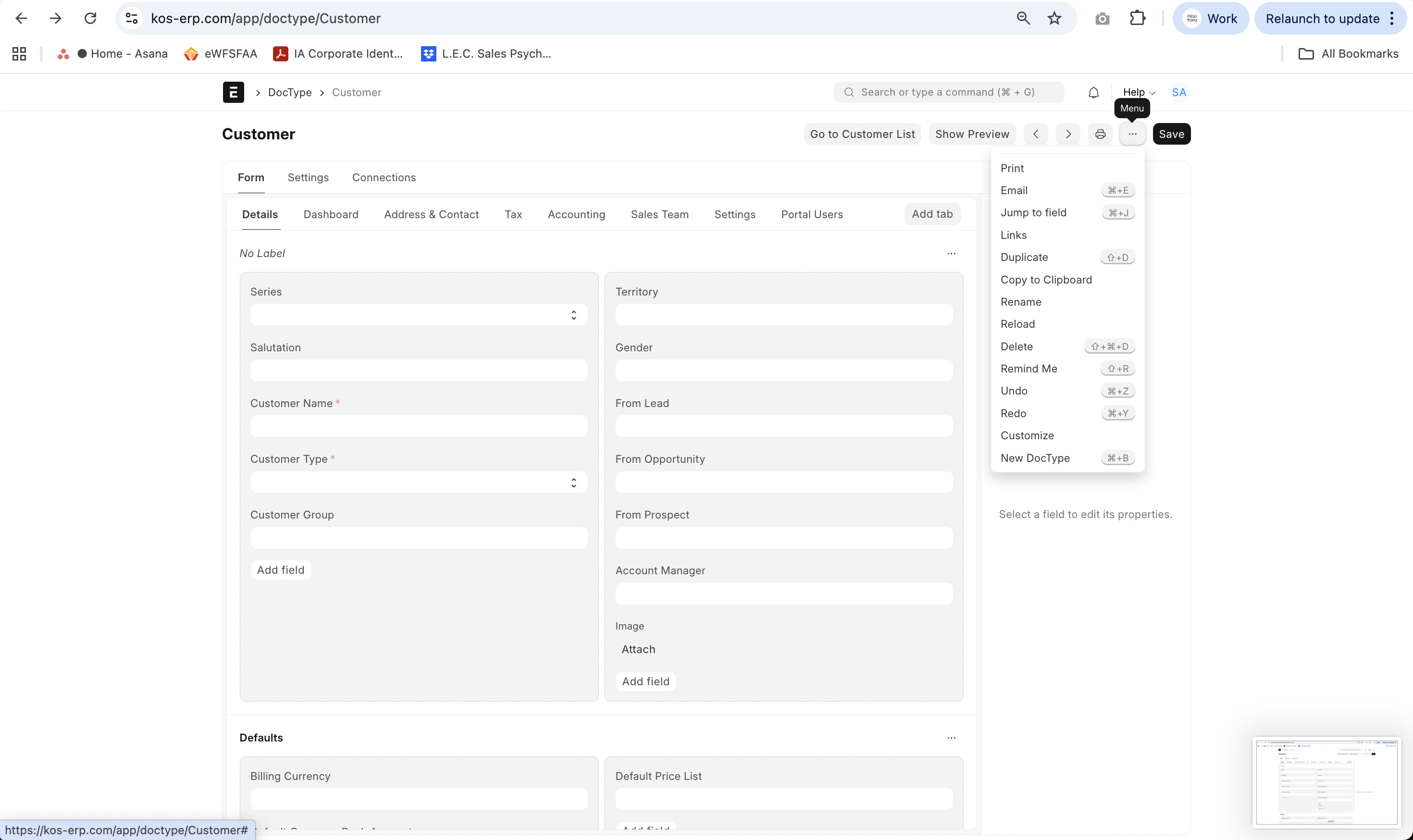Open section options for No Label
The height and width of the screenshot is (840, 1413).
pos(951,254)
